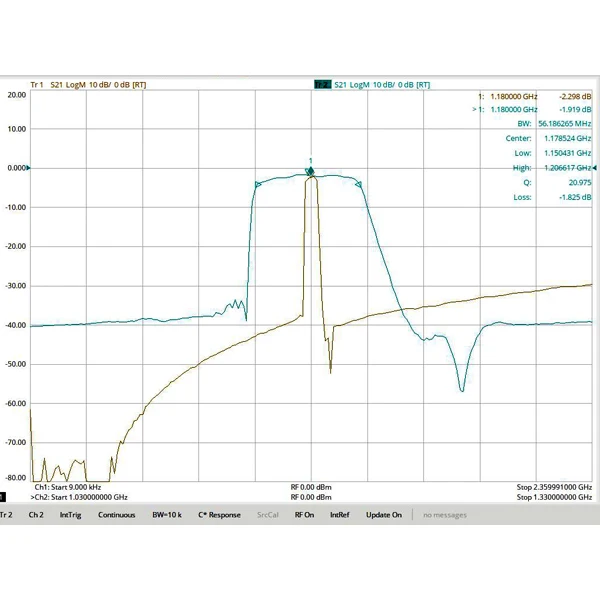Screen dimensions: 600x600
Task: Click the upper RF 0.00 dBm power label
Action: (311, 487)
